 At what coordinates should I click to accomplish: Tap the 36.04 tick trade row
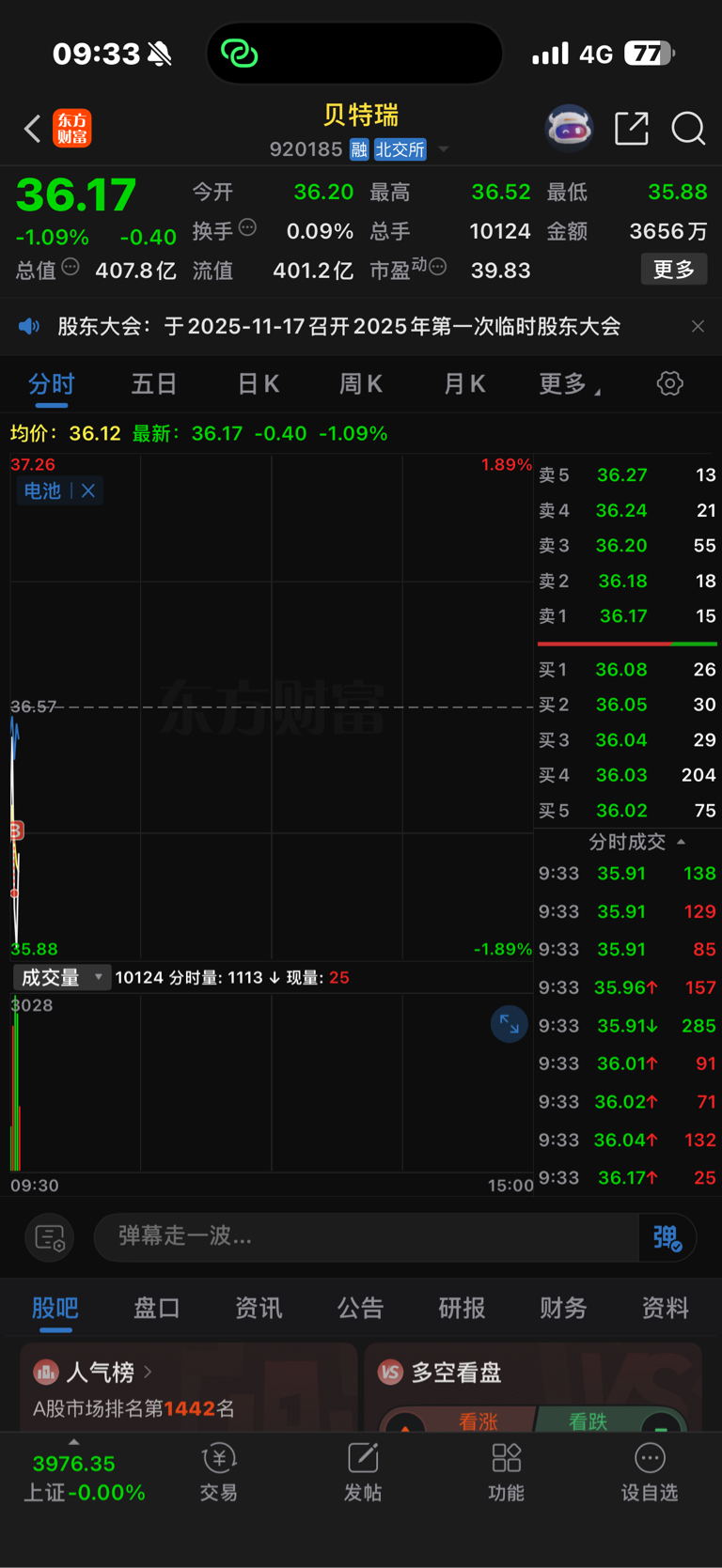coord(627,1140)
